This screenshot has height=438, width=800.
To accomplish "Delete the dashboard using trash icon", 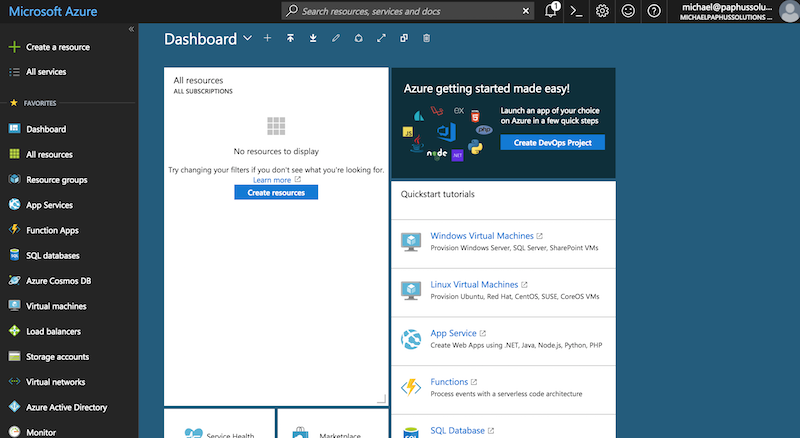I will (427, 38).
